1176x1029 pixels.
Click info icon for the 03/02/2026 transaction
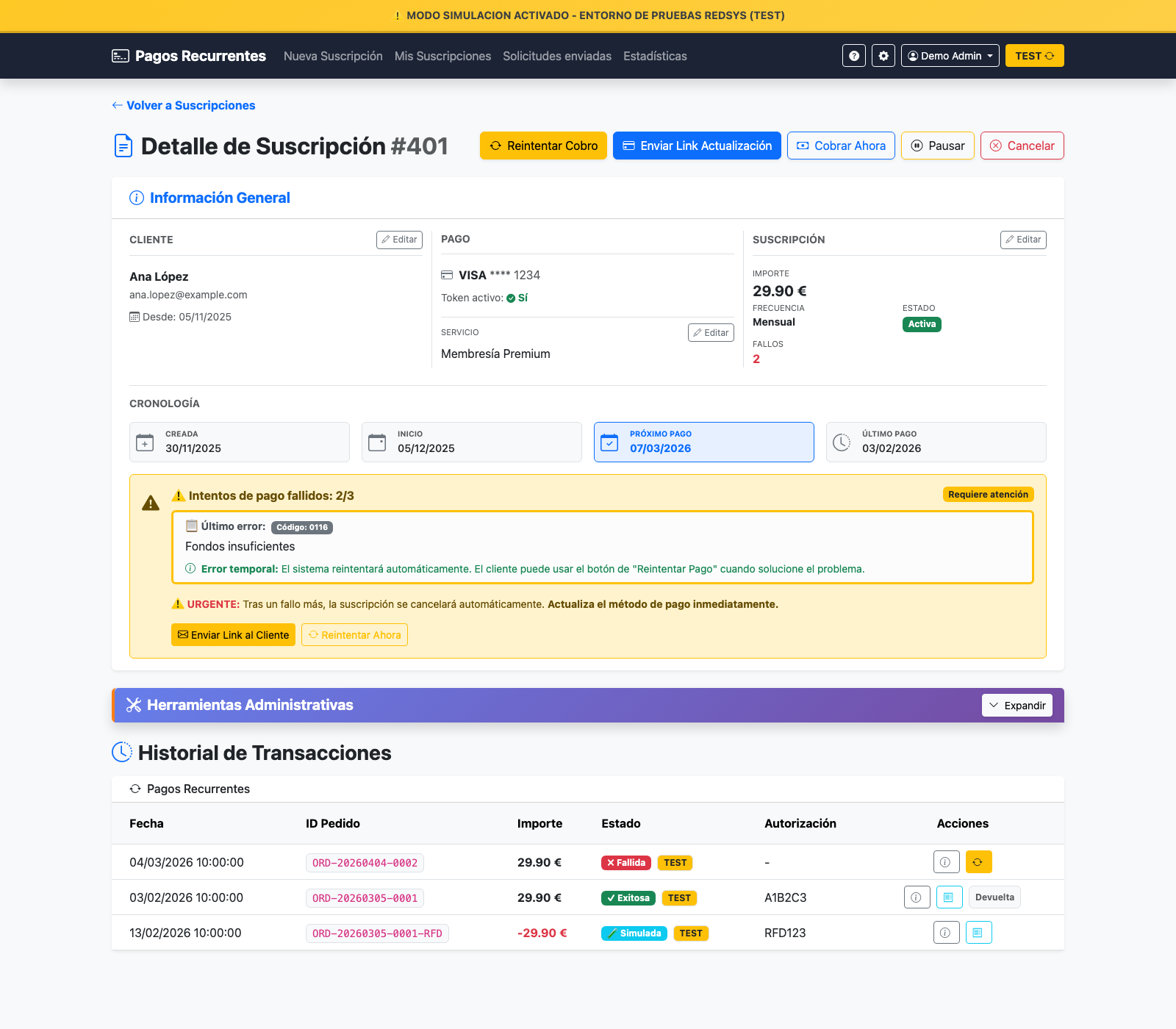[917, 897]
